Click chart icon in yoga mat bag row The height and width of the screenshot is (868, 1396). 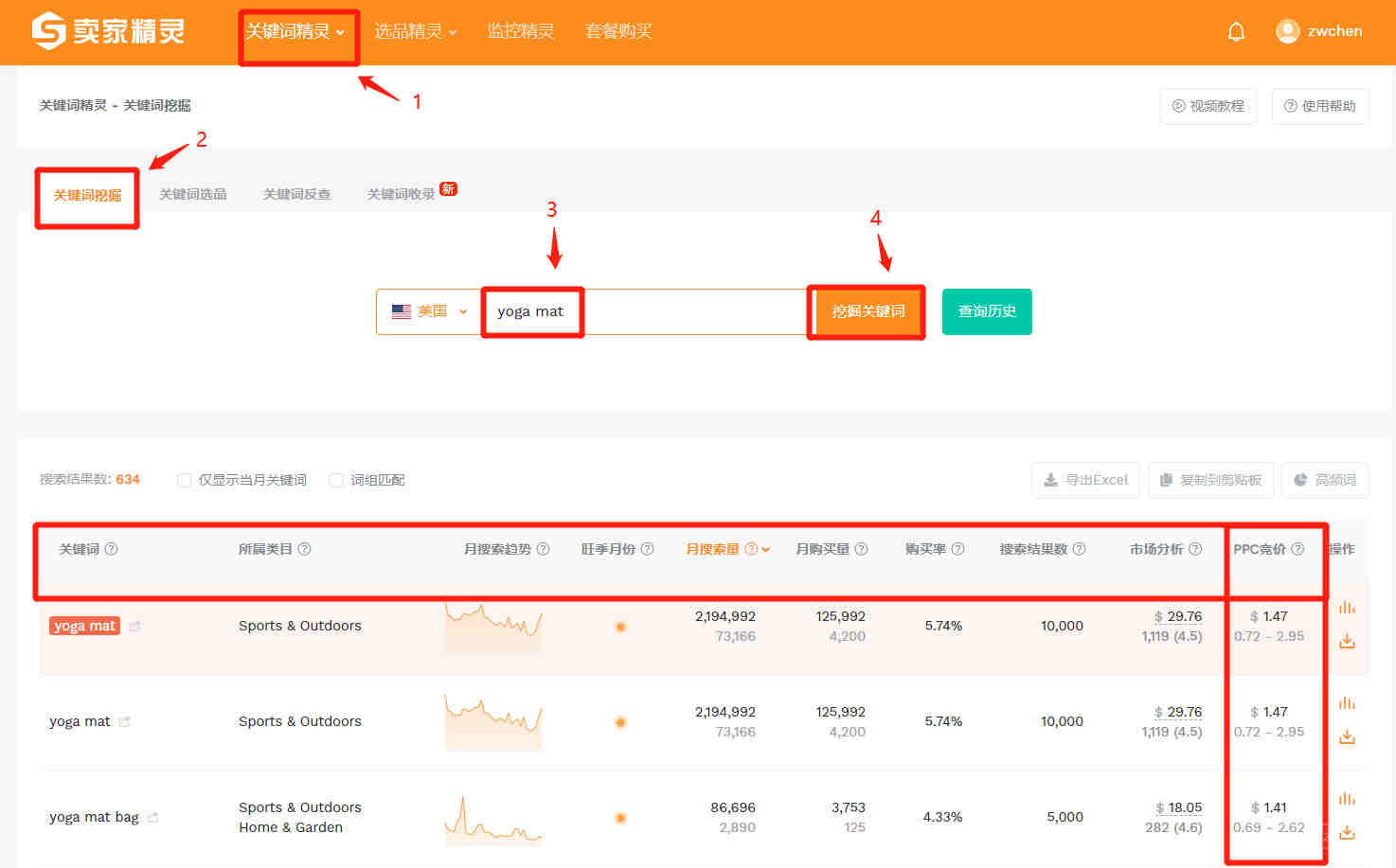tap(1347, 799)
